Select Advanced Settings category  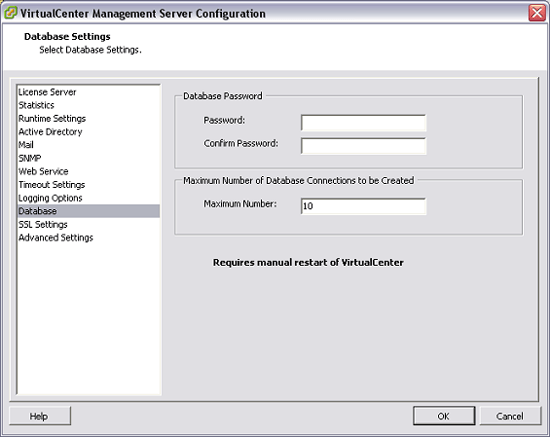click(x=56, y=238)
